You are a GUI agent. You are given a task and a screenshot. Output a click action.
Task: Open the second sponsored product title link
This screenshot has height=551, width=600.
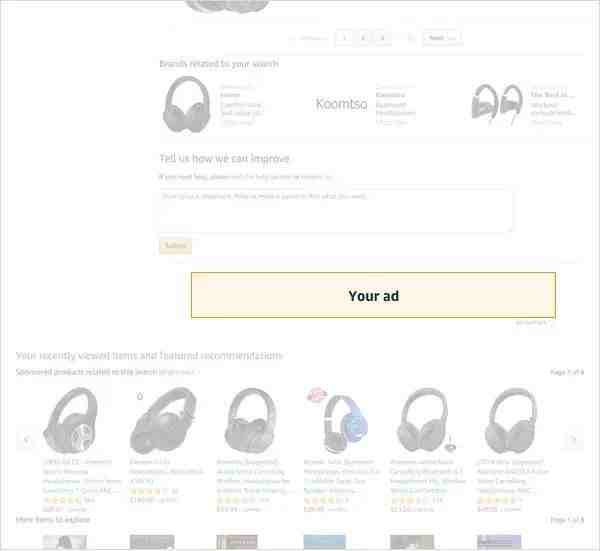pos(166,471)
